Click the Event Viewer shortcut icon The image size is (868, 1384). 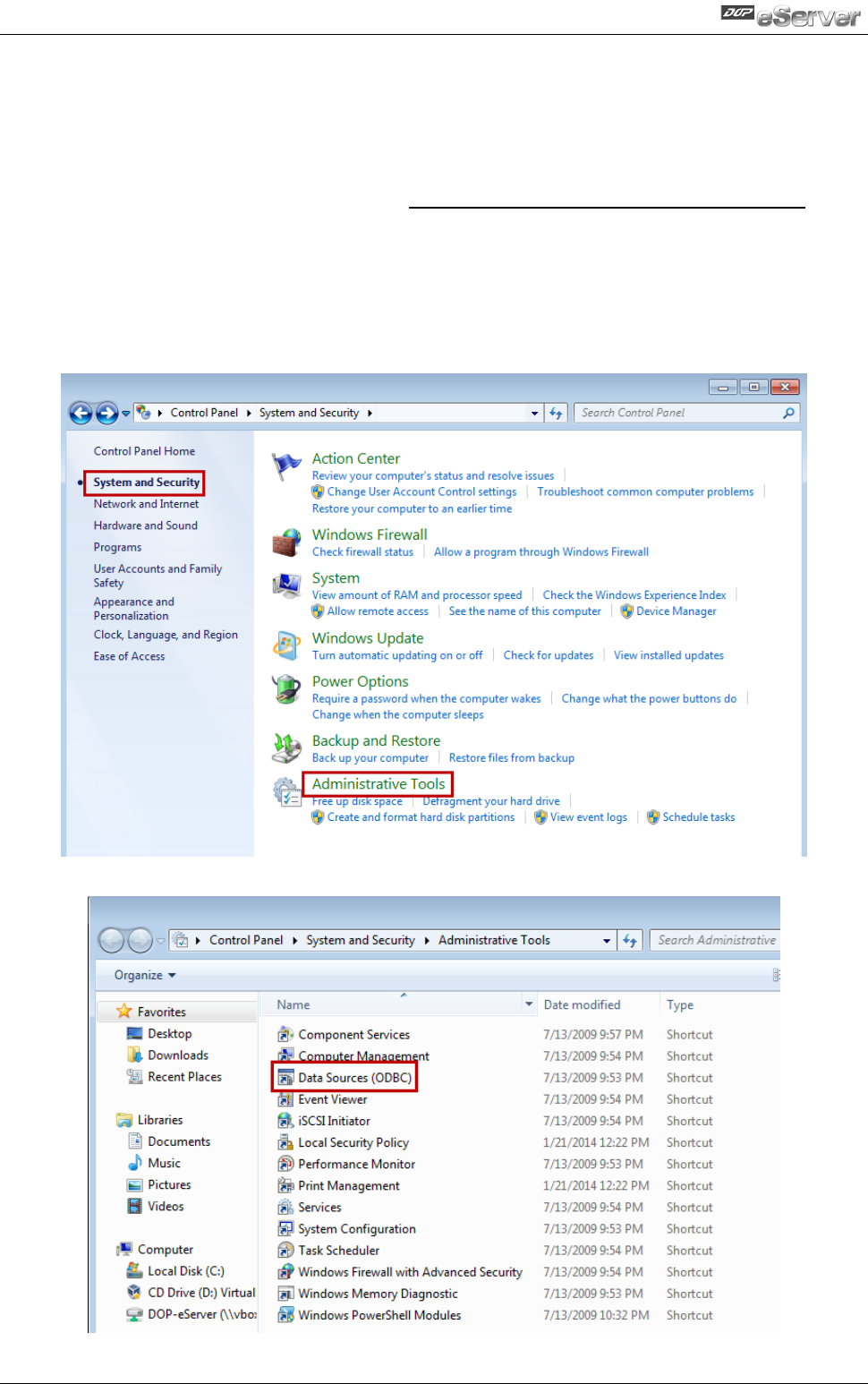(285, 1099)
